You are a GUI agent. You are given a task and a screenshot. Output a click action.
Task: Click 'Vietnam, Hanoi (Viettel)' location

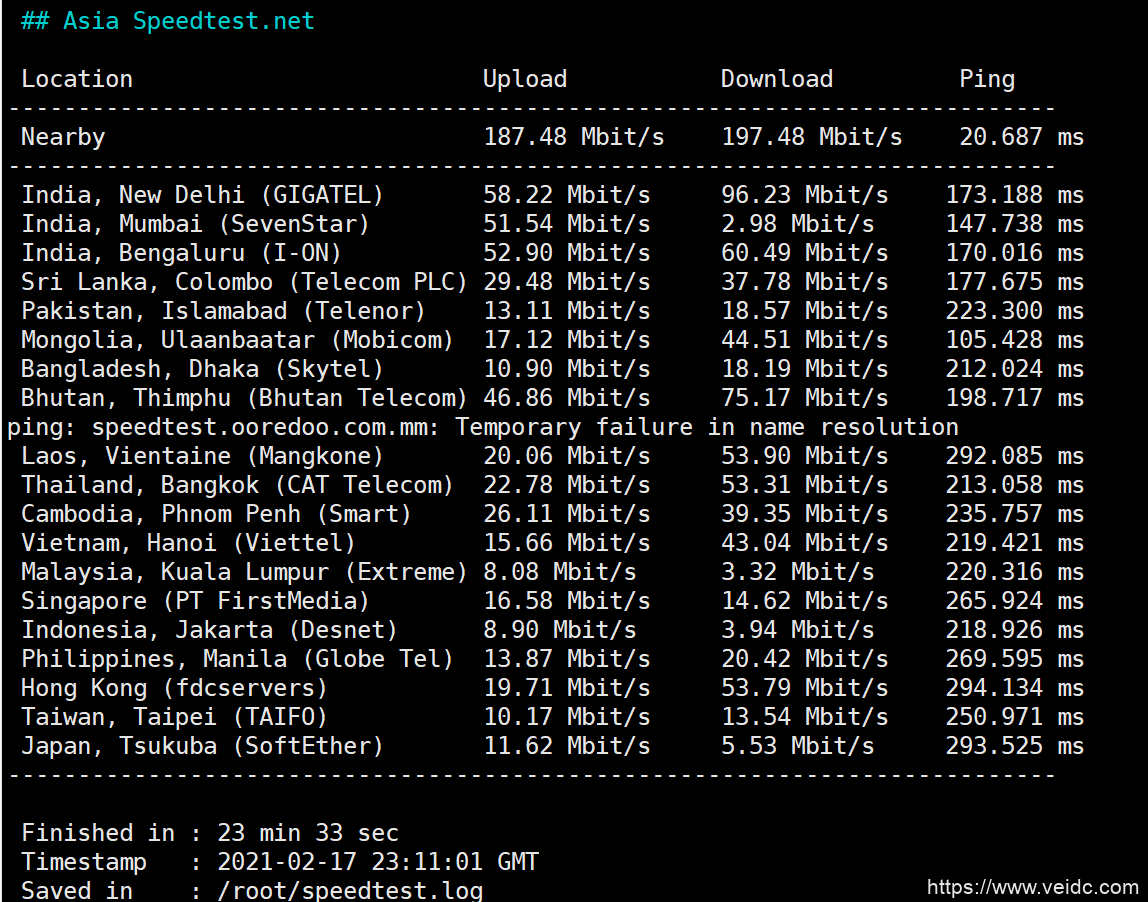click(188, 543)
